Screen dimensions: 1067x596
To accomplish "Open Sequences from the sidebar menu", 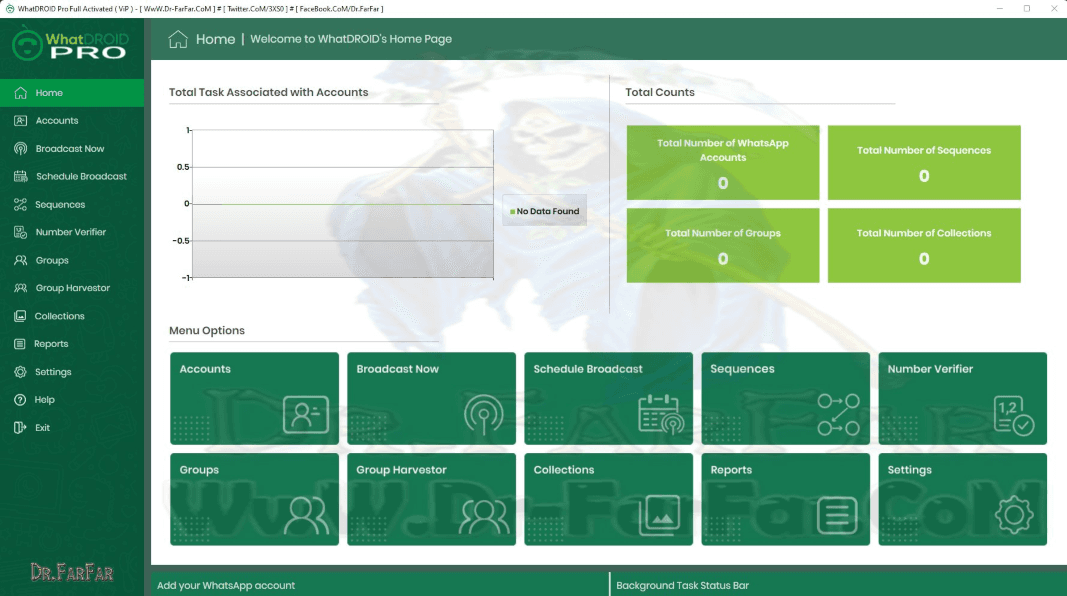I will click(60, 205).
